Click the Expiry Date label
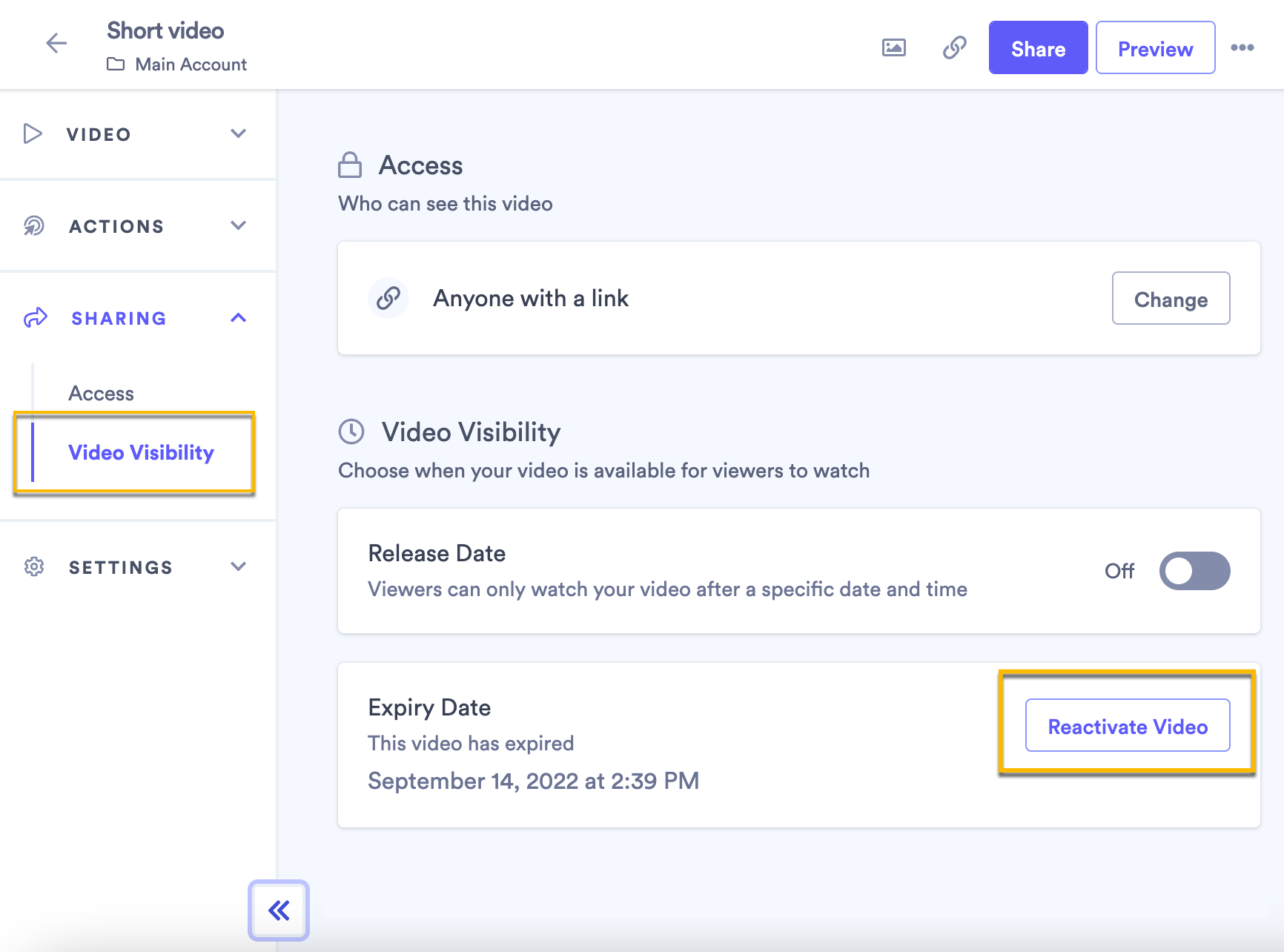Screen dimensions: 1284x952 (x=429, y=708)
